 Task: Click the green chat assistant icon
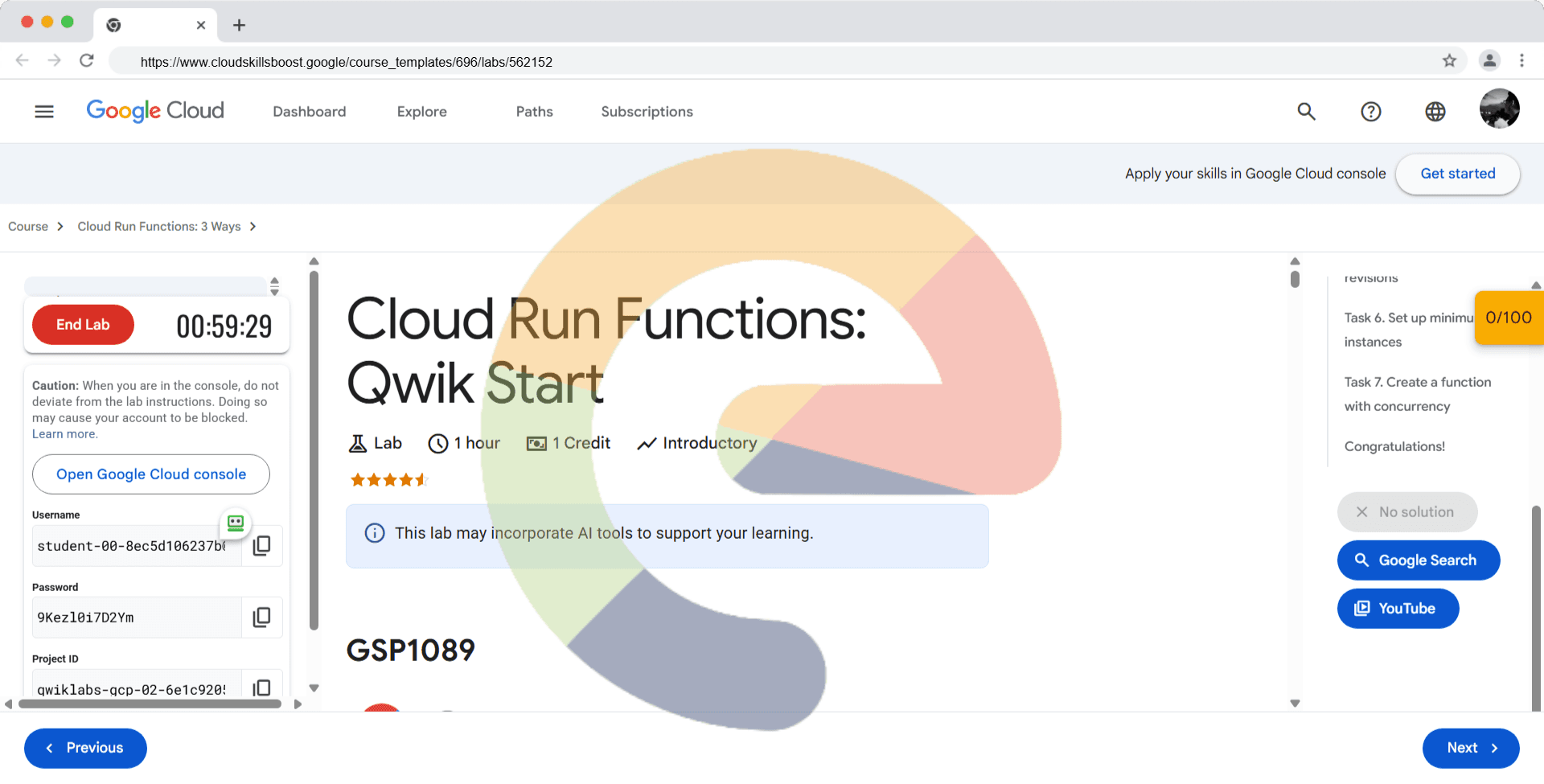click(236, 523)
